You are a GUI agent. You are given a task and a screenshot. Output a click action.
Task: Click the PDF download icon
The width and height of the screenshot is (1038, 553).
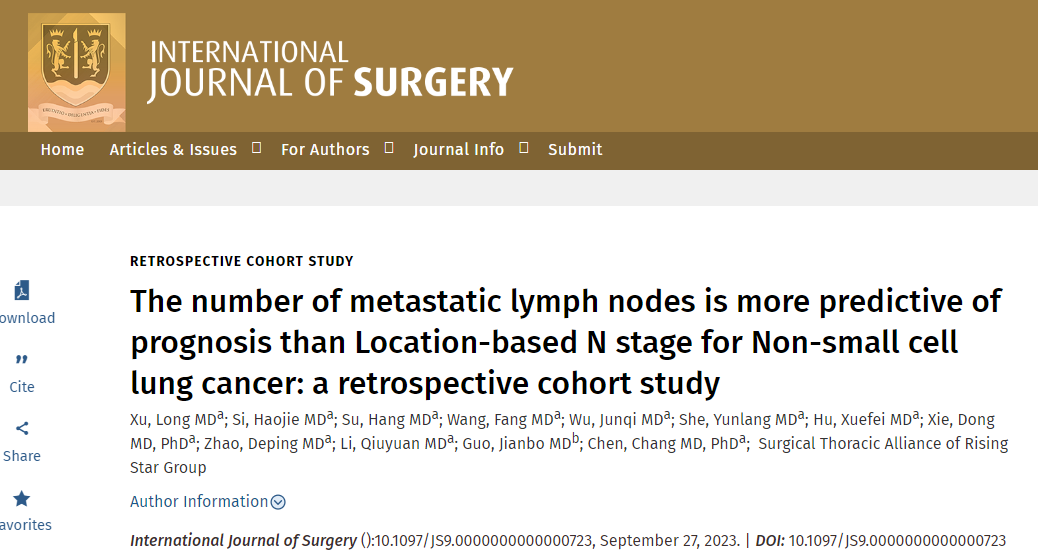(x=22, y=290)
